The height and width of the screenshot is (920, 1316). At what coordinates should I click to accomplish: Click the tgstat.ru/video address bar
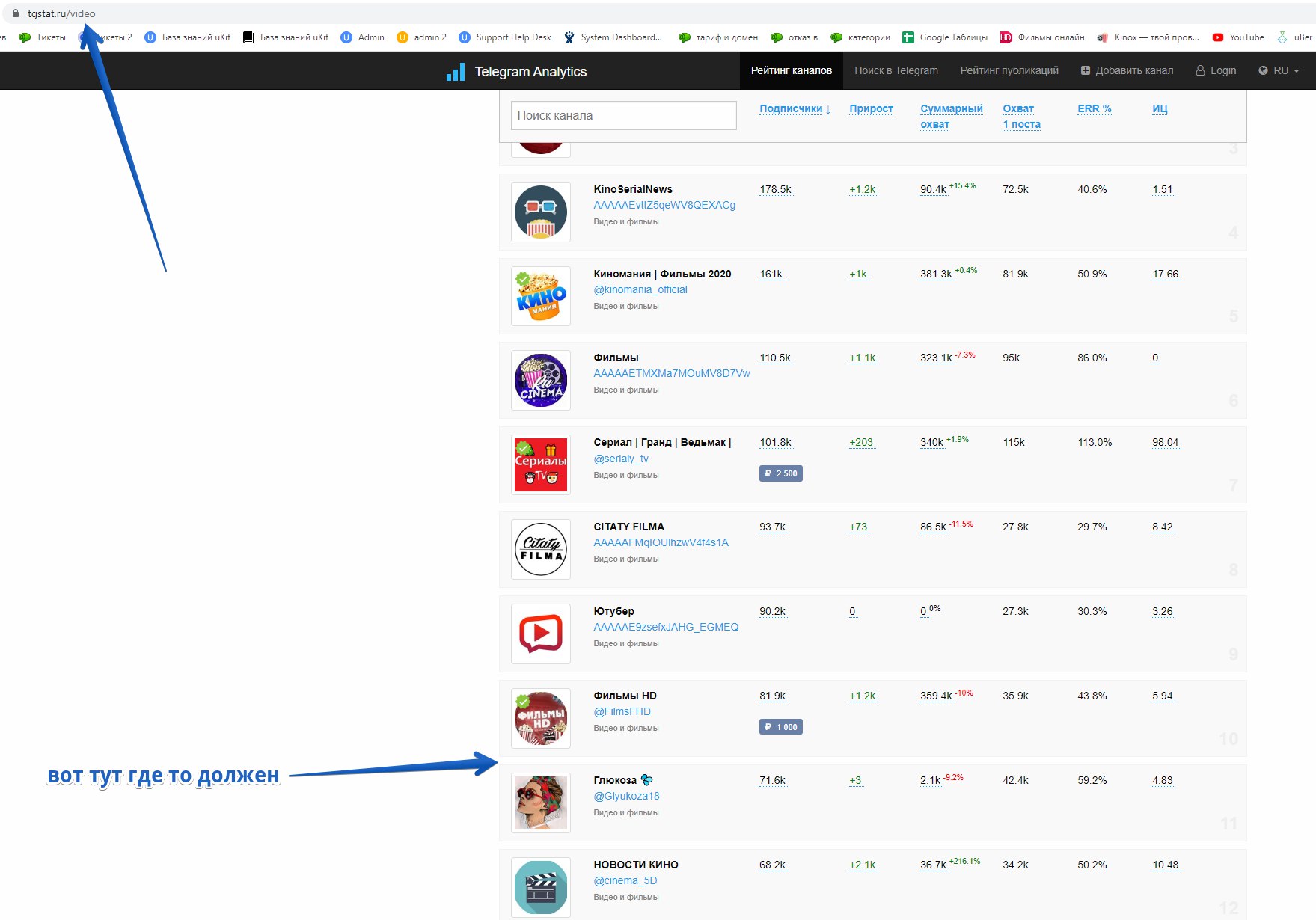click(61, 13)
